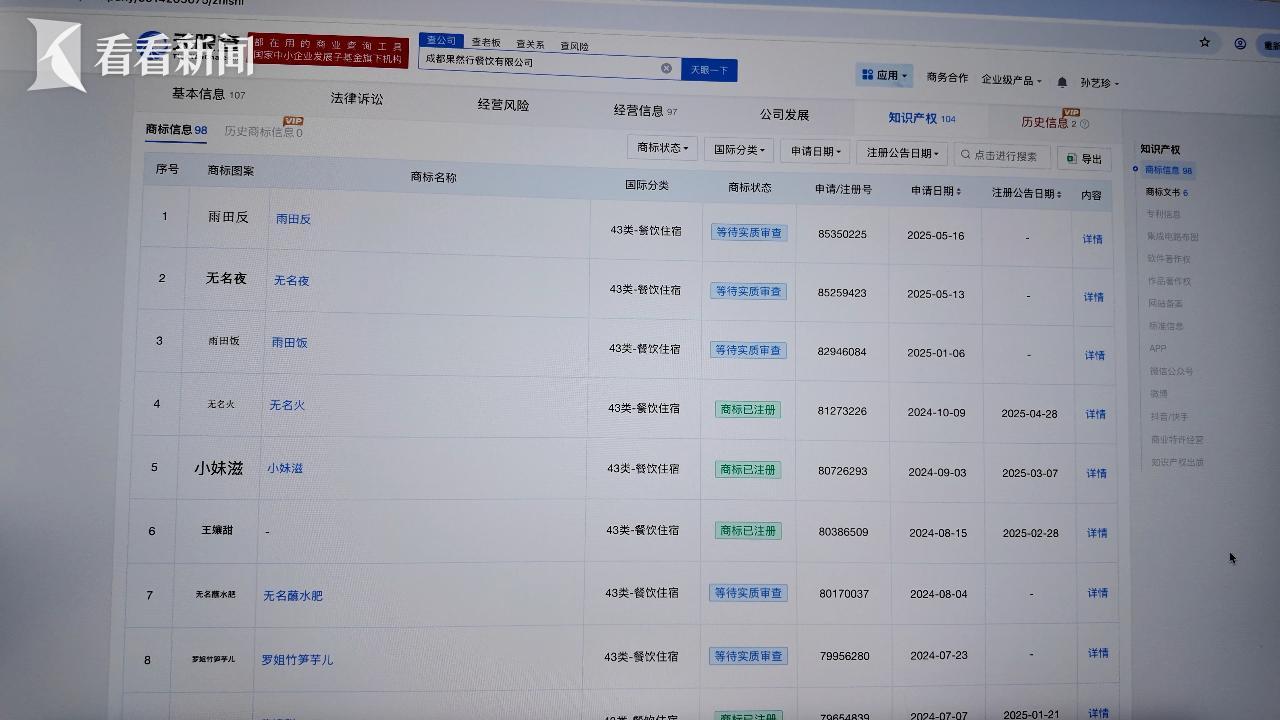Open the 商务合作 link
The image size is (1280, 720).
point(947,78)
